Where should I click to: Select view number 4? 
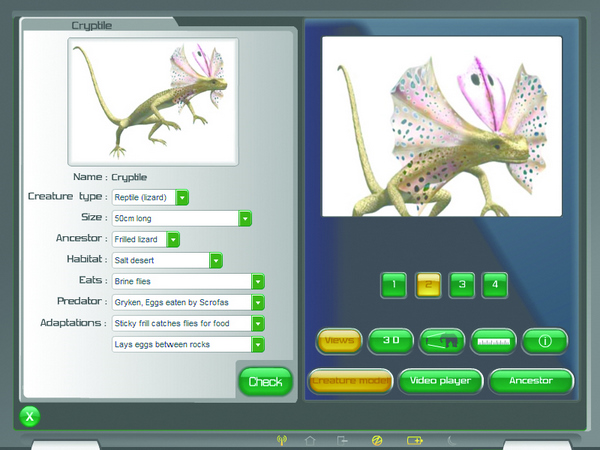(x=494, y=285)
